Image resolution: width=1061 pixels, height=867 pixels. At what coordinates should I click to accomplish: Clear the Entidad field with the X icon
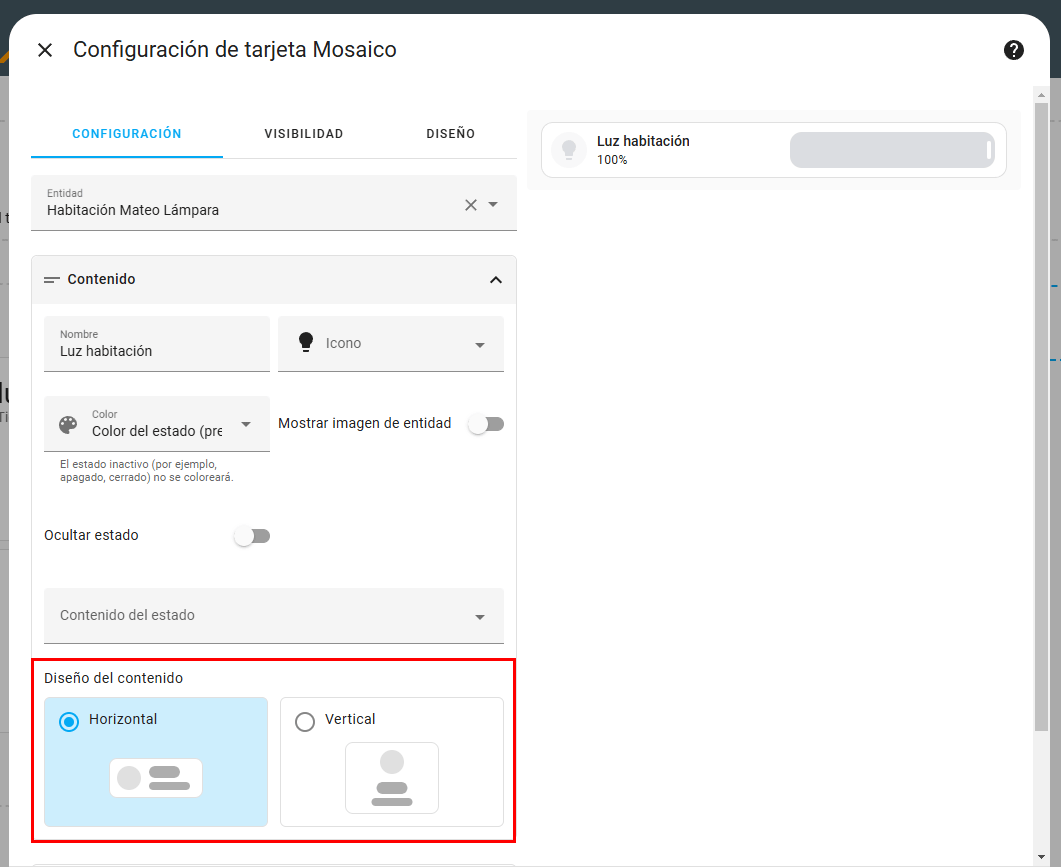(471, 205)
